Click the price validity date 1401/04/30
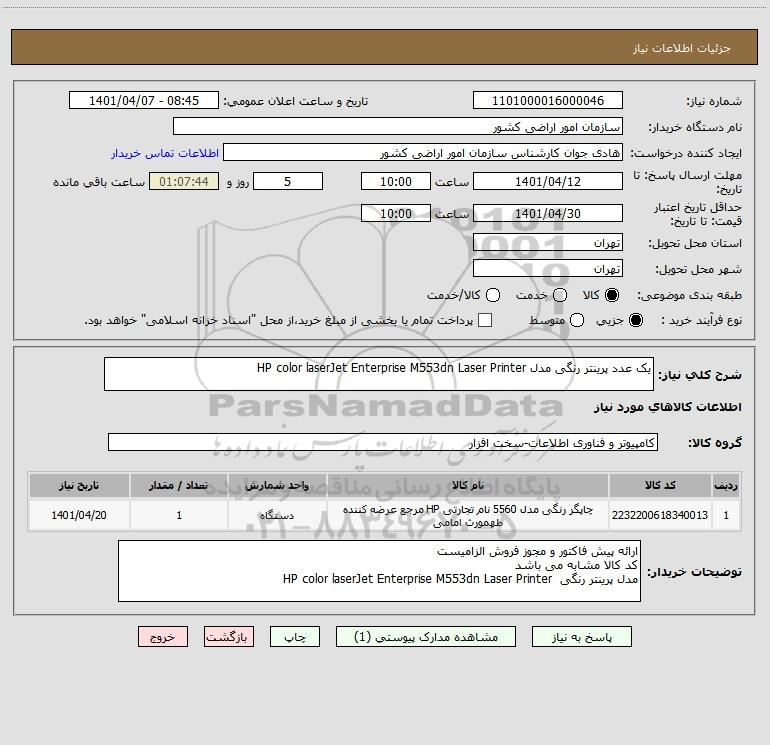 tap(548, 213)
